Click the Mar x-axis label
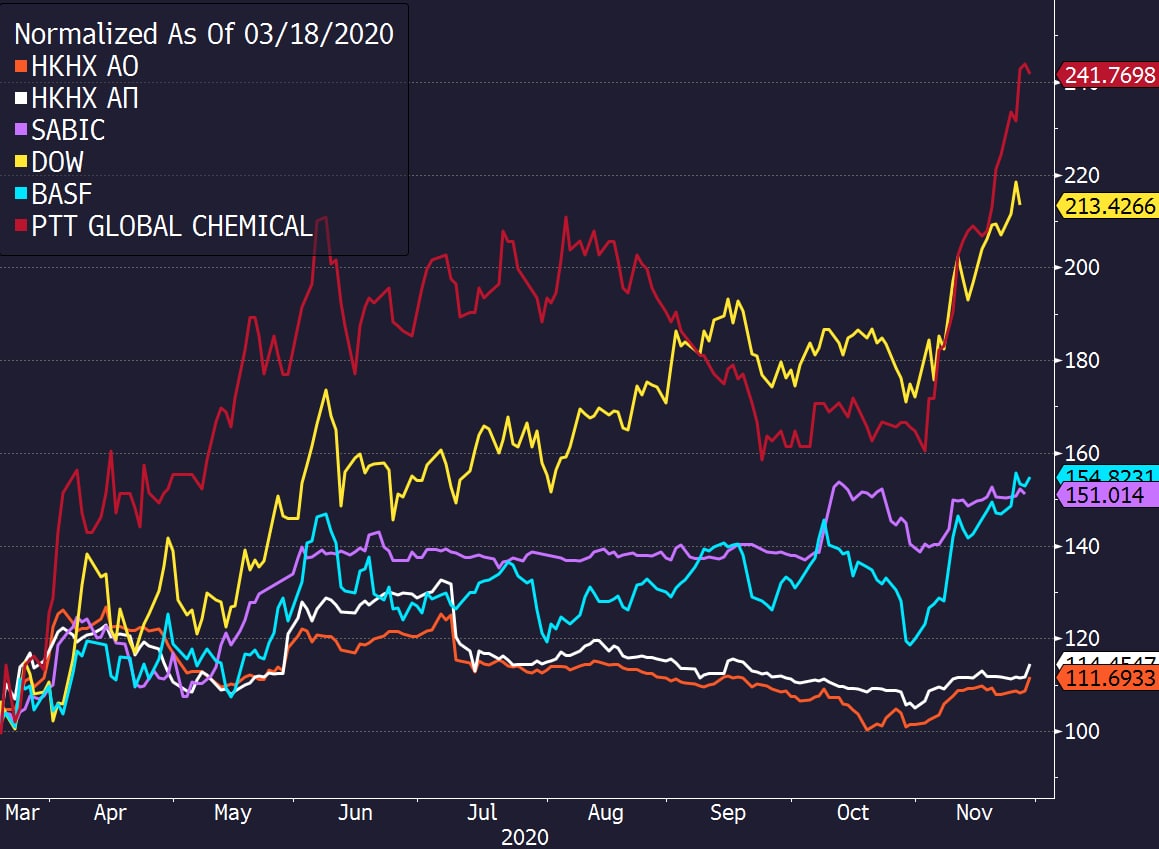 (x=22, y=813)
